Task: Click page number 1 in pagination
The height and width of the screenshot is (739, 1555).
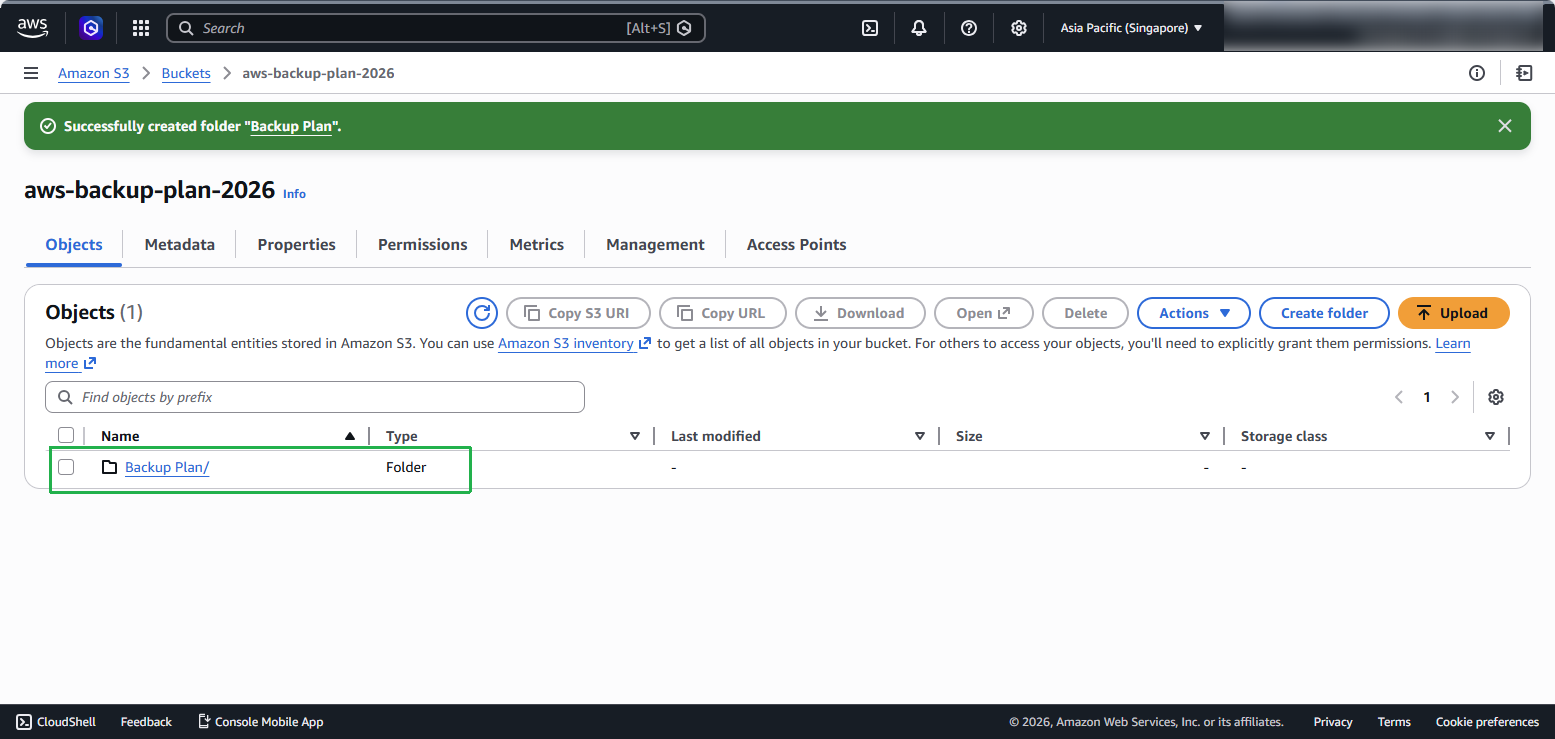Action: coord(1427,397)
